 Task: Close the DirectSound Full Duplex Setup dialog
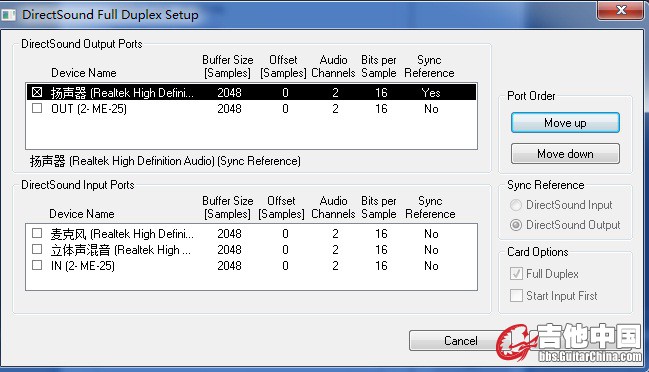tap(621, 10)
